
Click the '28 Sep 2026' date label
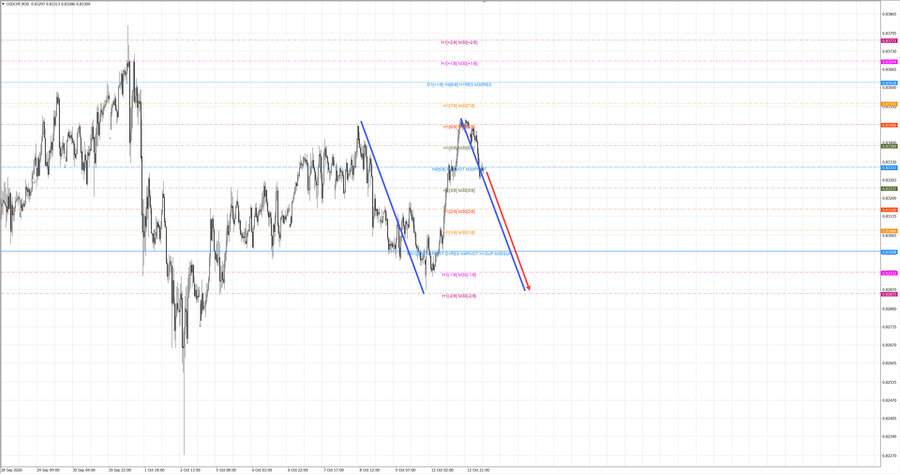[x=11, y=470]
